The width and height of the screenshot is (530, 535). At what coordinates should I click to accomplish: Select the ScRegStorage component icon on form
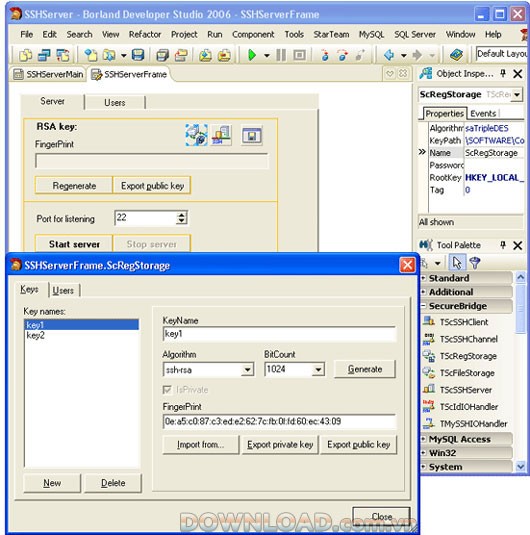click(x=196, y=135)
